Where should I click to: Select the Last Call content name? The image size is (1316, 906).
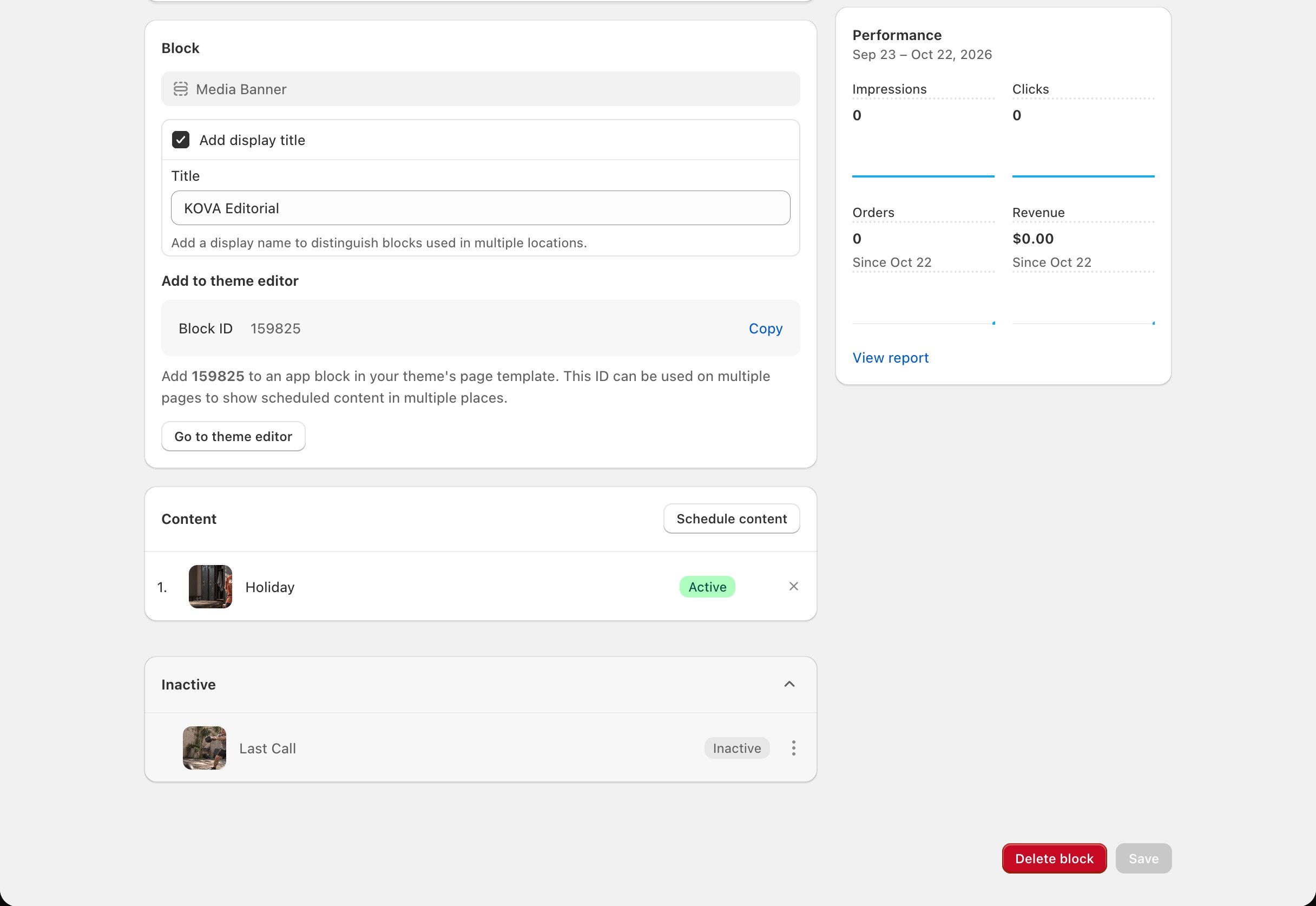pyautogui.click(x=267, y=748)
